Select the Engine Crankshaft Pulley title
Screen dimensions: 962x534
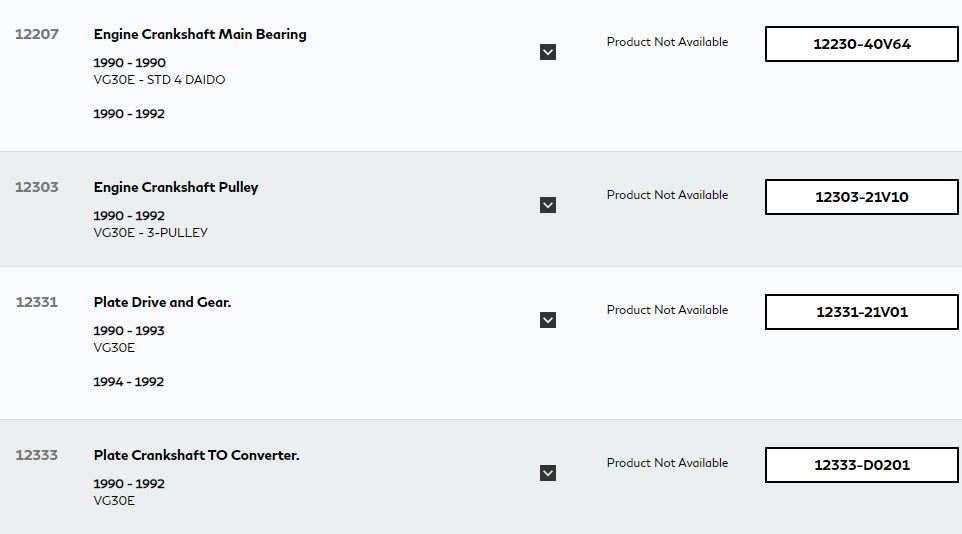(176, 187)
